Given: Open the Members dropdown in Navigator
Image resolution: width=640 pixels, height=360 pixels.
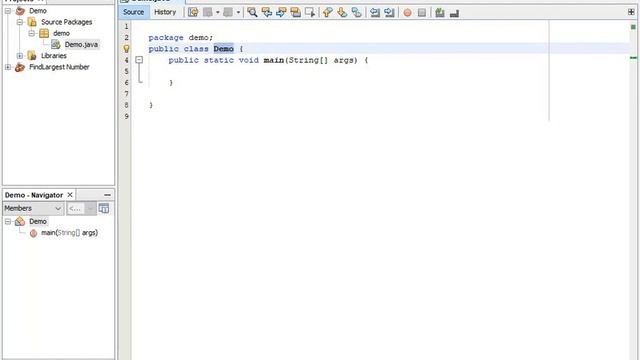Looking at the screenshot, I should [33, 208].
